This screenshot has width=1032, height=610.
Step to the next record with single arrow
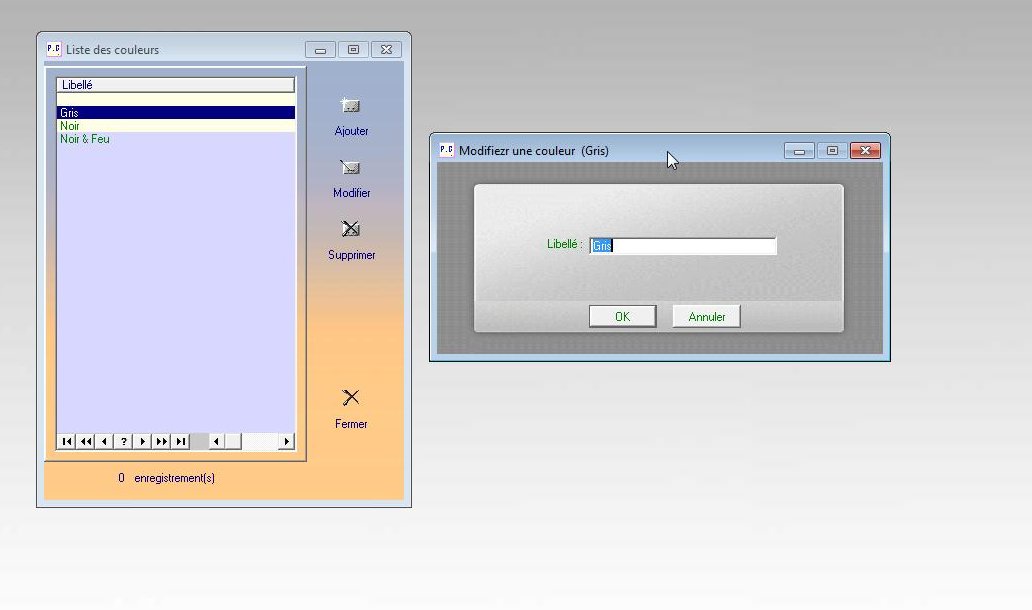143,441
